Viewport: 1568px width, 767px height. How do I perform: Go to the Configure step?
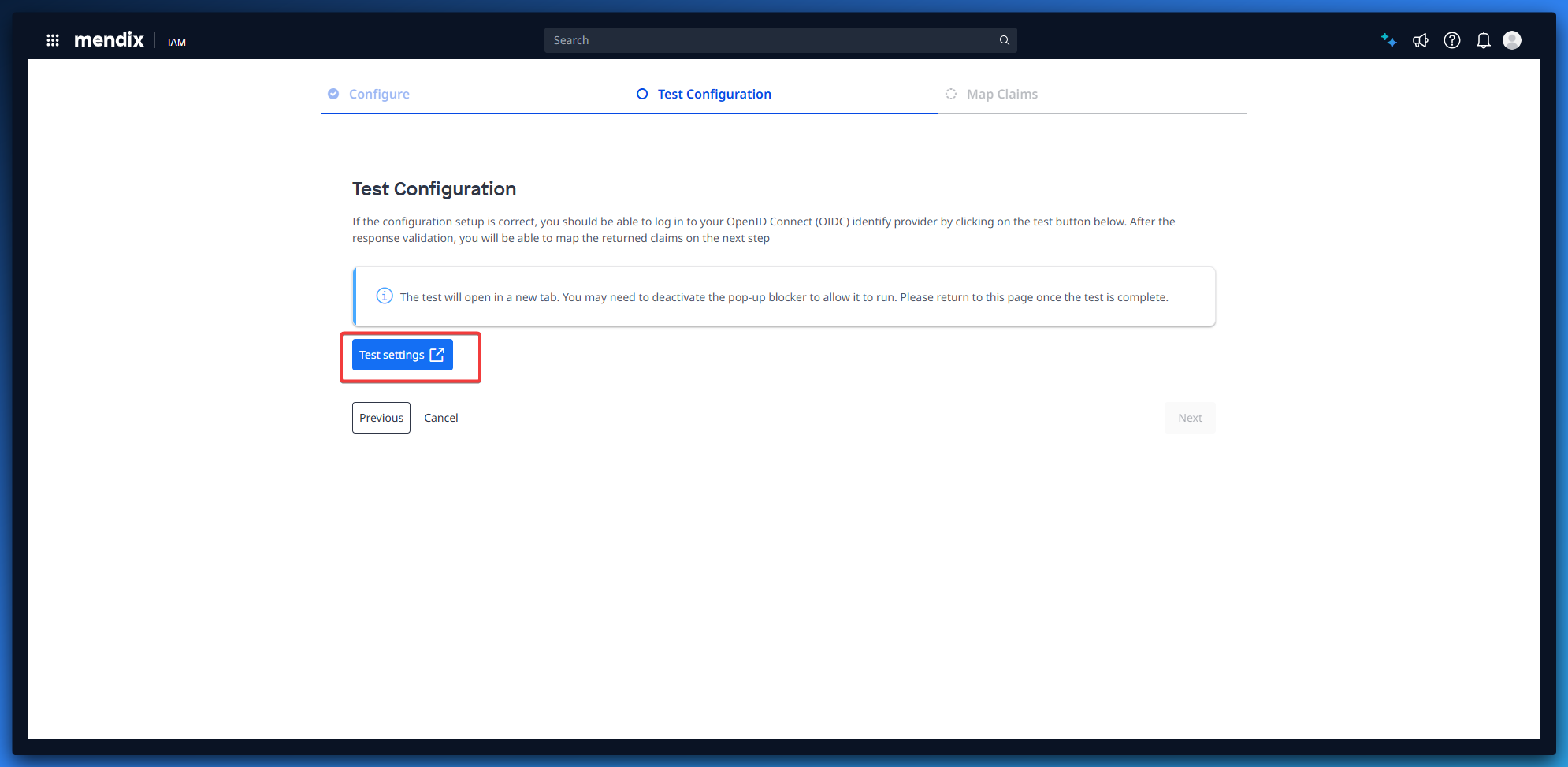pyautogui.click(x=378, y=94)
